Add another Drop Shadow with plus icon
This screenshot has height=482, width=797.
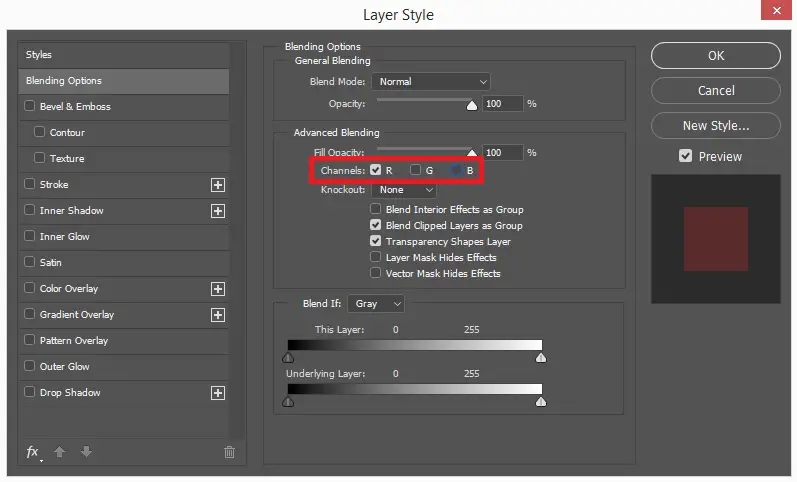coord(218,393)
